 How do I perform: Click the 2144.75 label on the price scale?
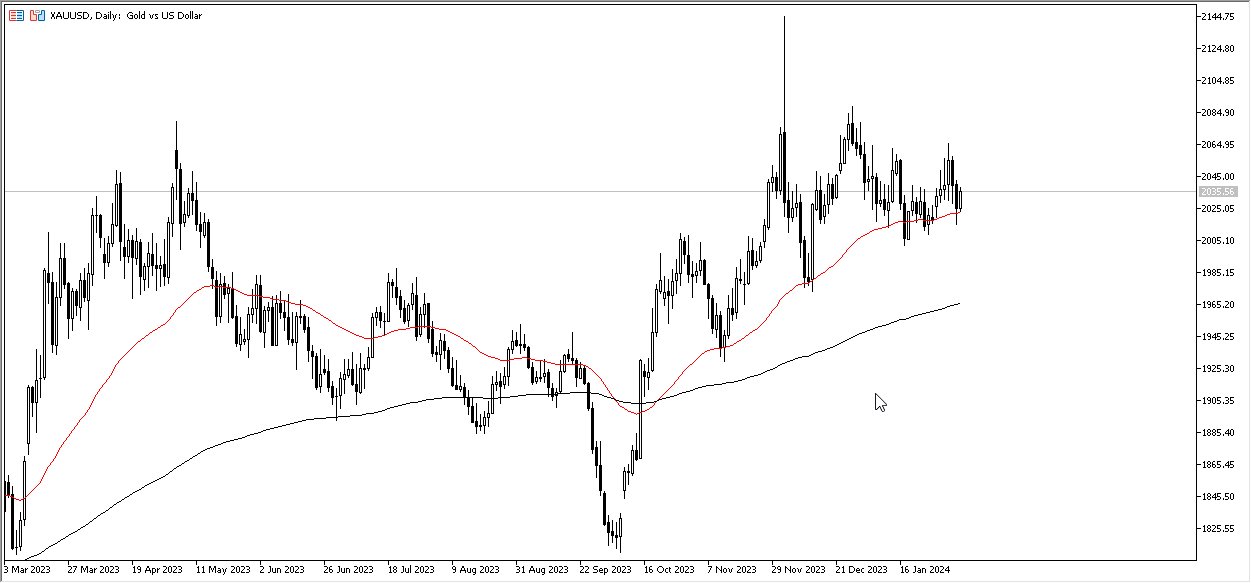click(x=1218, y=15)
